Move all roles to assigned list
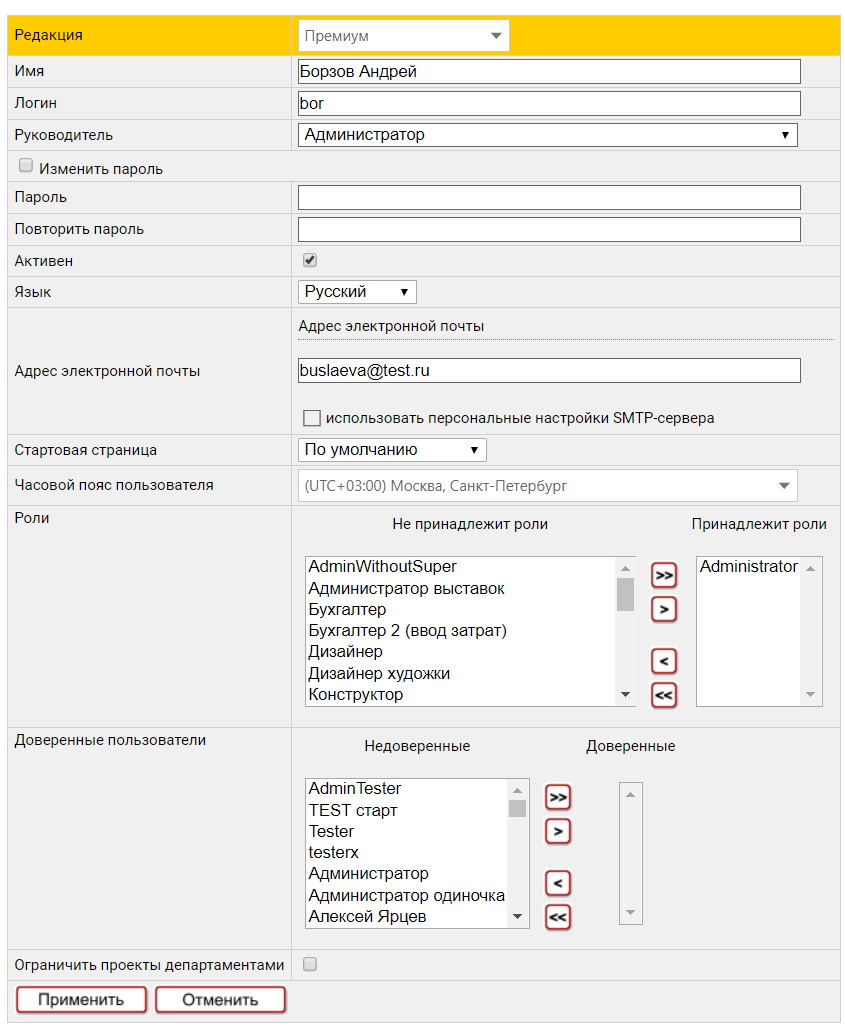 click(x=664, y=575)
